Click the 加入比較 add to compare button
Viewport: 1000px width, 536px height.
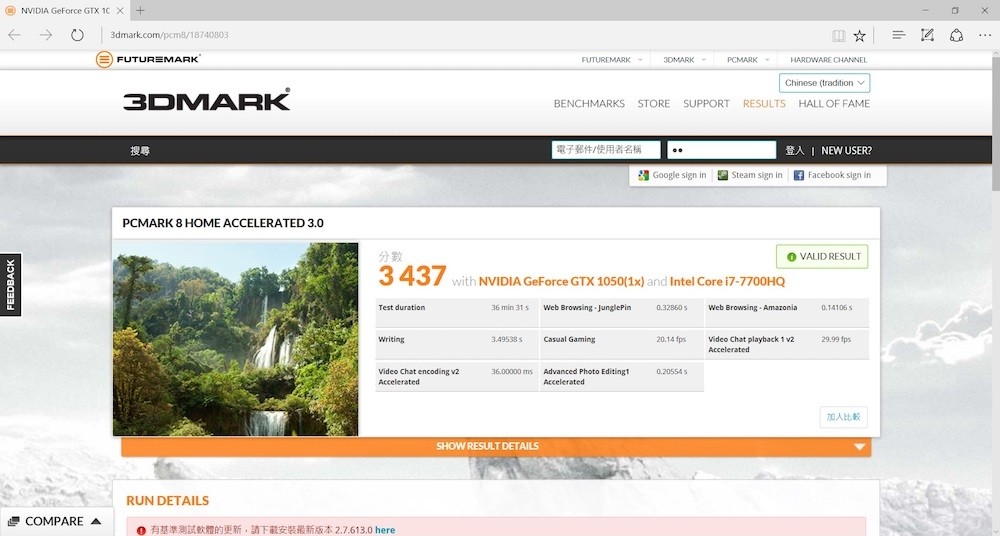click(x=843, y=417)
